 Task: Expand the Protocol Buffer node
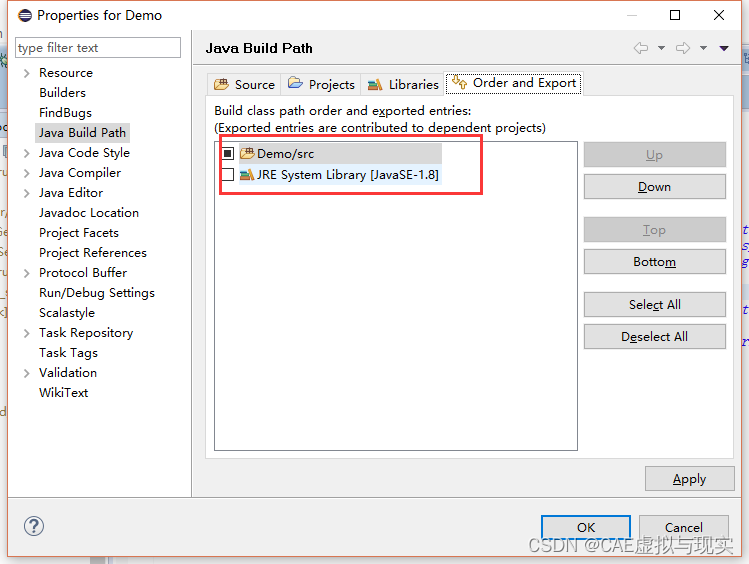click(27, 273)
